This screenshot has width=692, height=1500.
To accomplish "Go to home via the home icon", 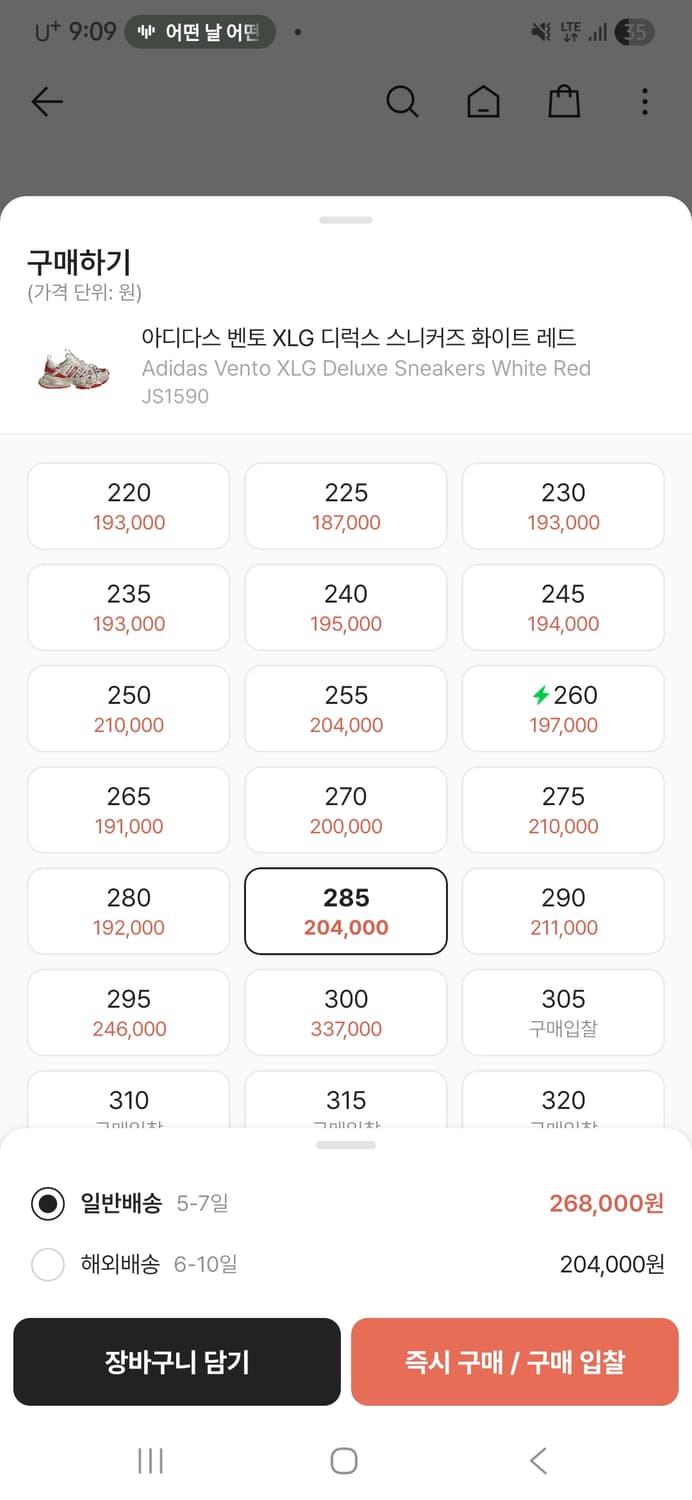I will 483,101.
